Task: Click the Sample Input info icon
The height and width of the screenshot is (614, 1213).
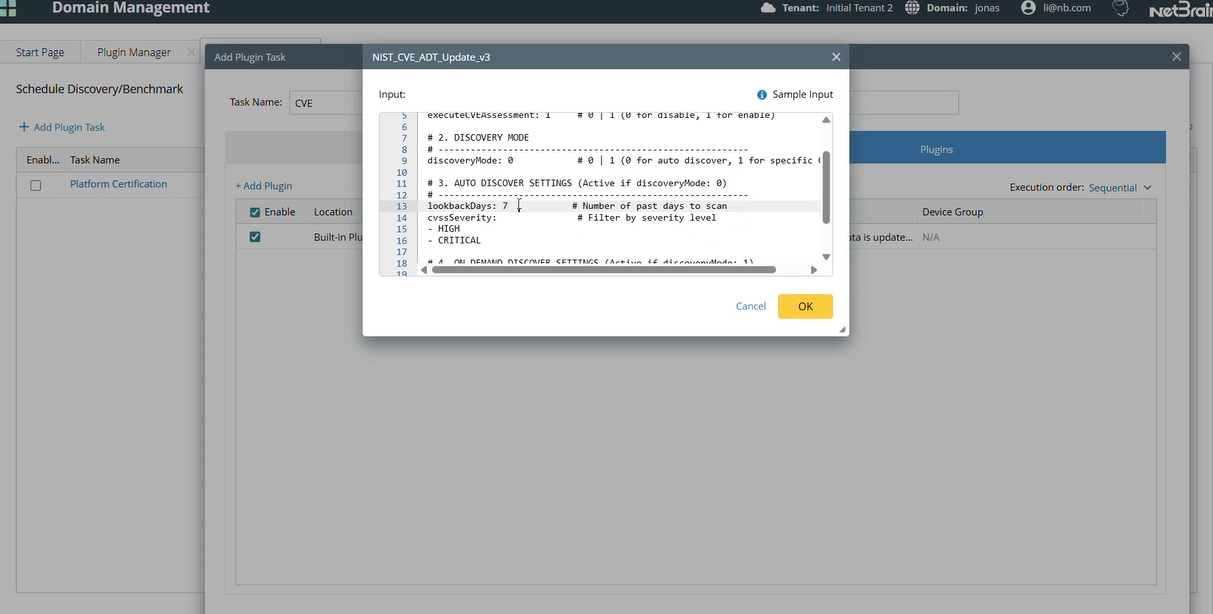Action: [762, 95]
